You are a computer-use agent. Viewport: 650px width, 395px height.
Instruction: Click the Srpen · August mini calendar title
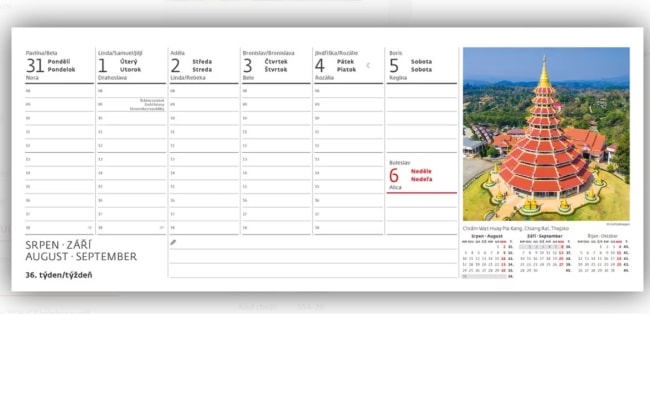pos(487,236)
